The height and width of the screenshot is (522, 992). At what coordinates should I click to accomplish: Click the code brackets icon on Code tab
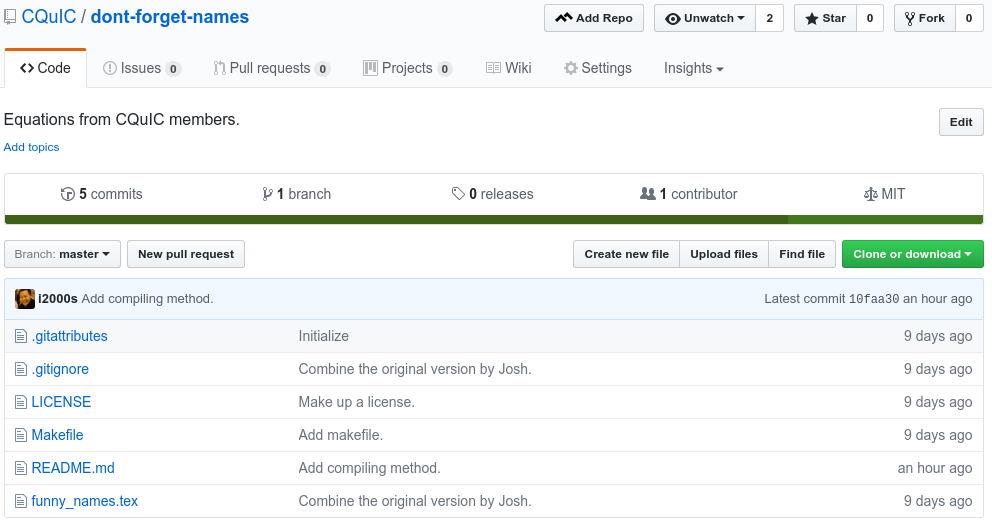[x=27, y=68]
